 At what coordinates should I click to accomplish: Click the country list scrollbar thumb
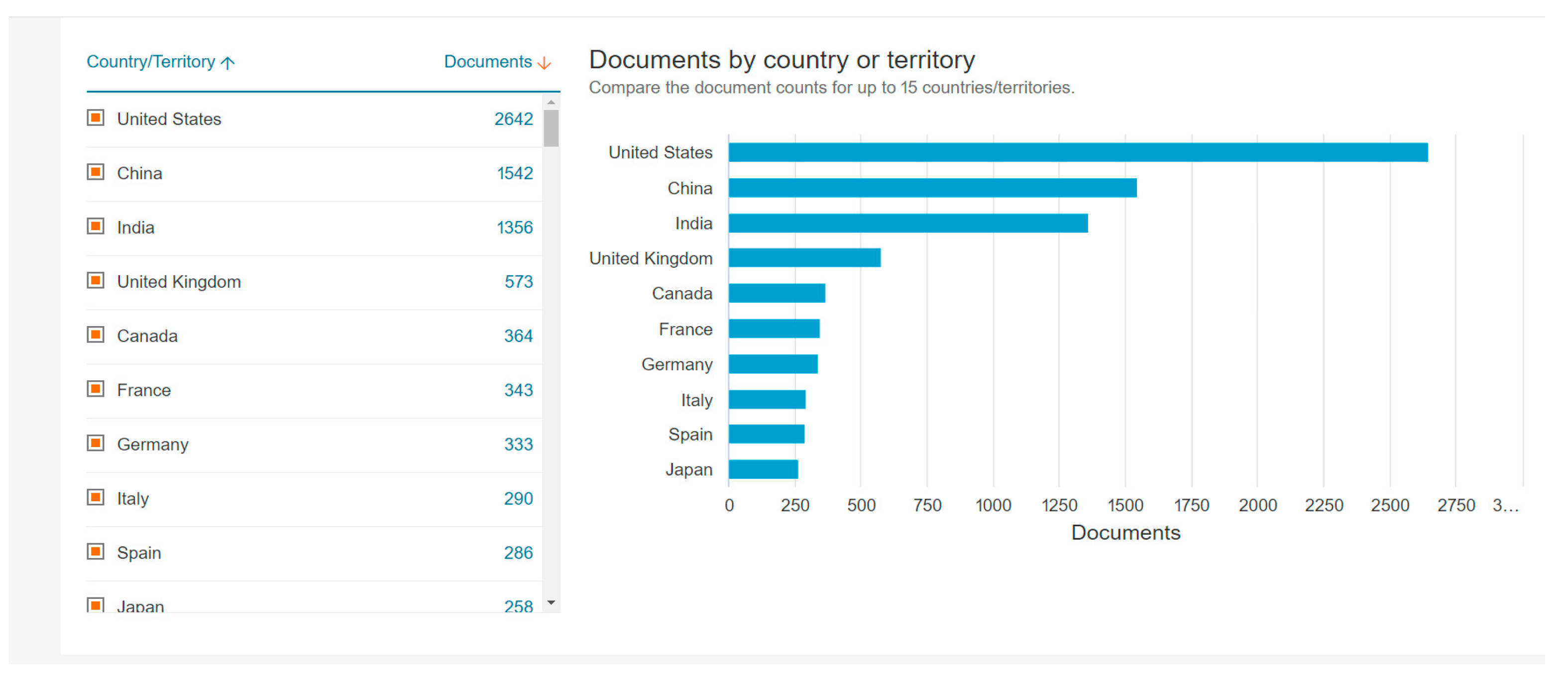tap(551, 128)
